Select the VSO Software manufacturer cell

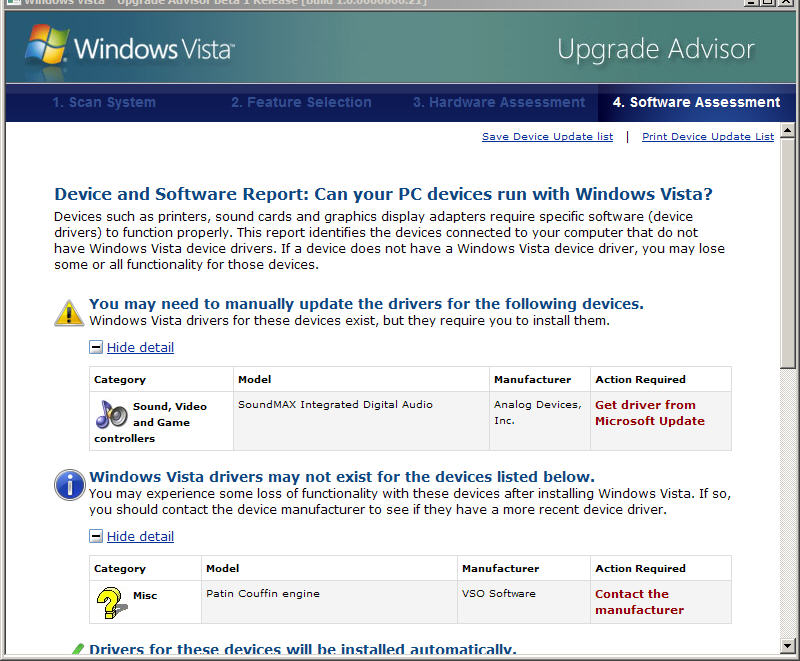[x=523, y=602]
